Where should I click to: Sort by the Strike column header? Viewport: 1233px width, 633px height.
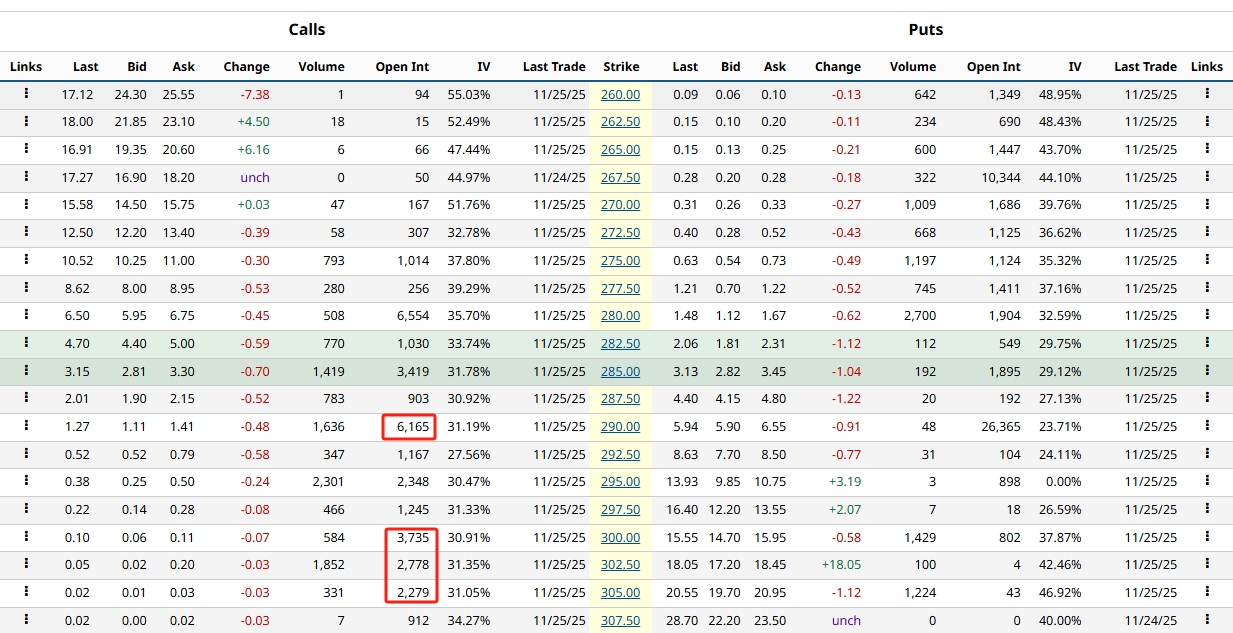point(621,67)
